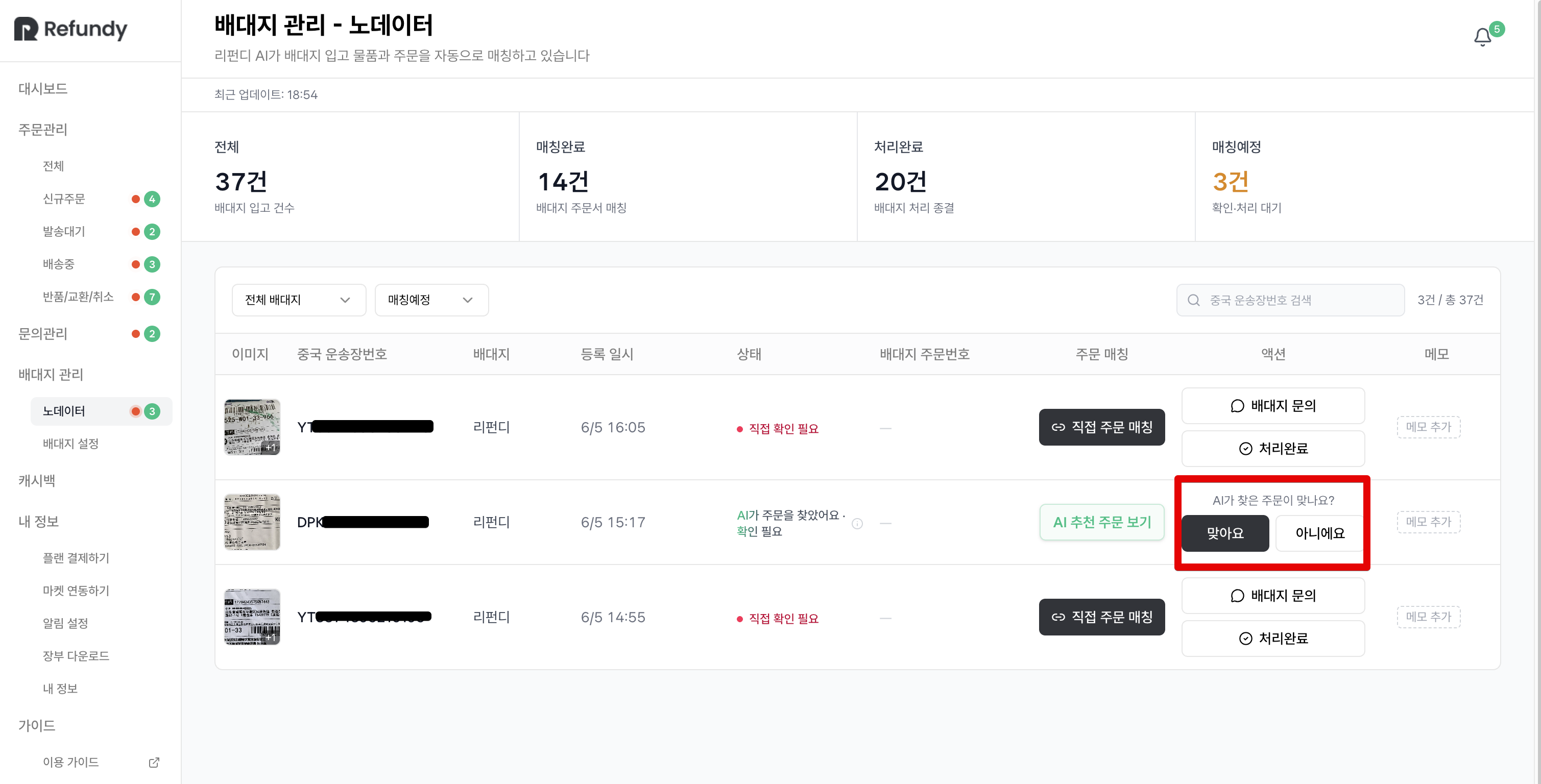Screen dimensions: 1541x784
Task: Click 배대지 문의 in the first row
Action: tap(1272, 405)
